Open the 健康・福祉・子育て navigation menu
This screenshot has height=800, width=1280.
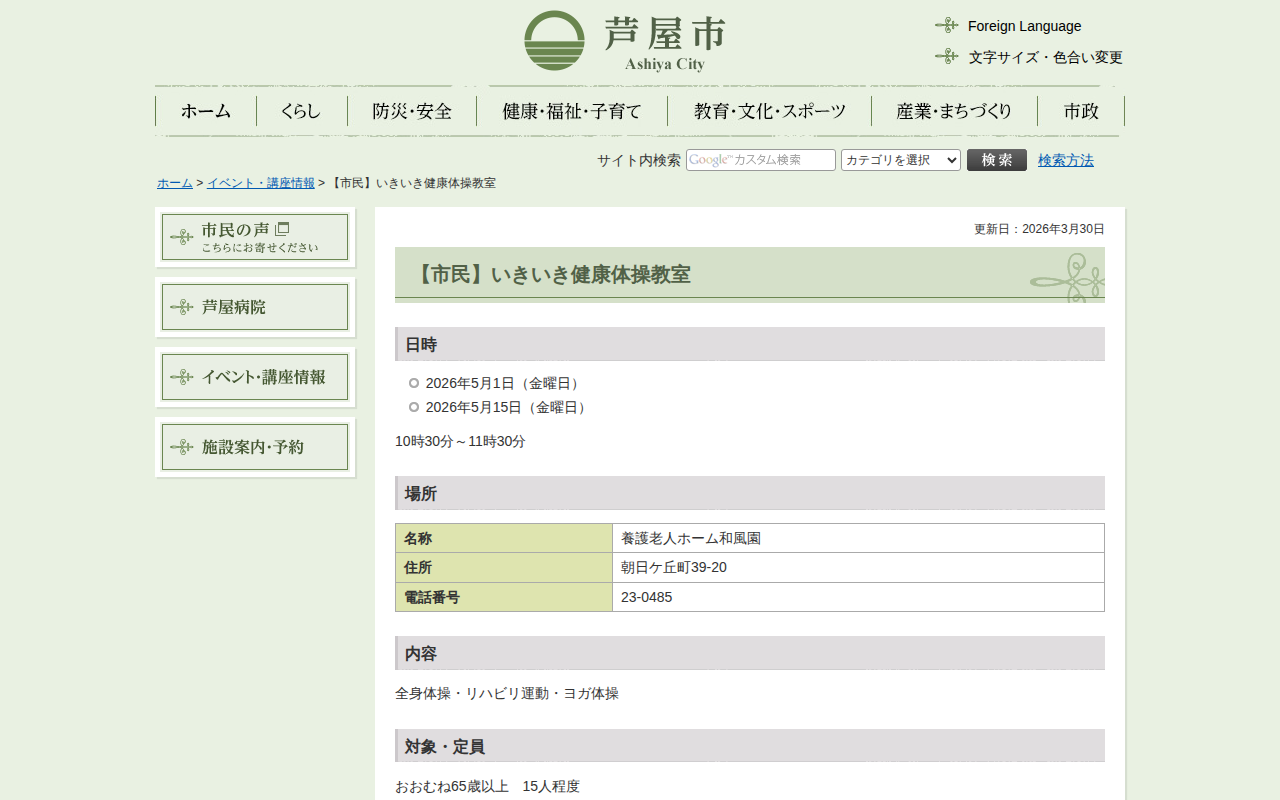(x=572, y=111)
